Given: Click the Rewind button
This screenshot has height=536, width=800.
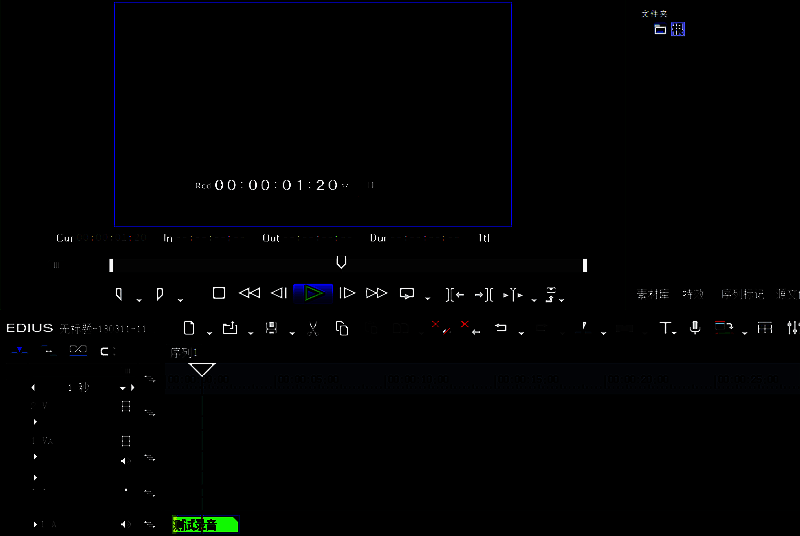Looking at the screenshot, I should [249, 293].
